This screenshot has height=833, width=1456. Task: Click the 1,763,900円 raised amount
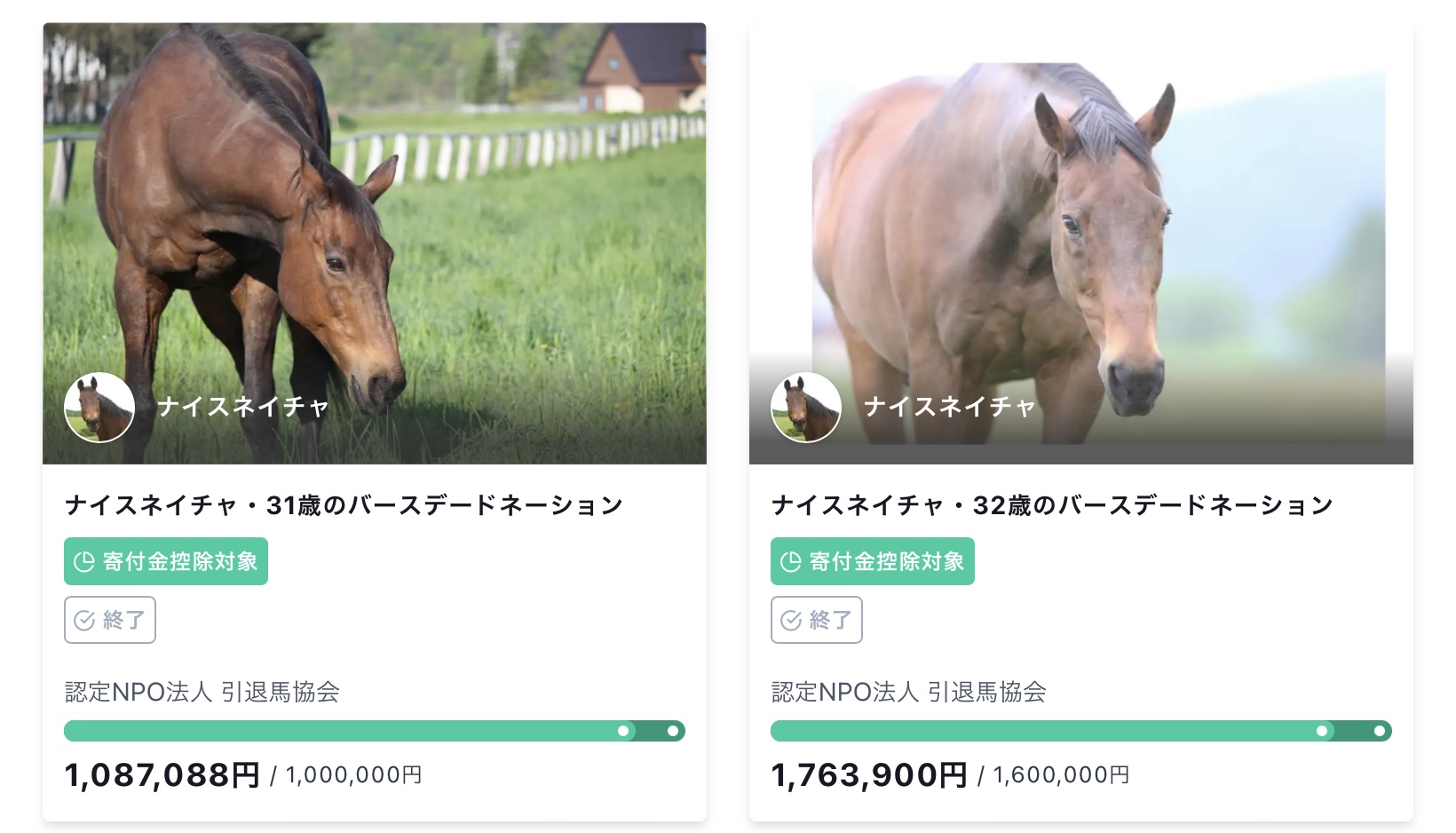point(869,774)
